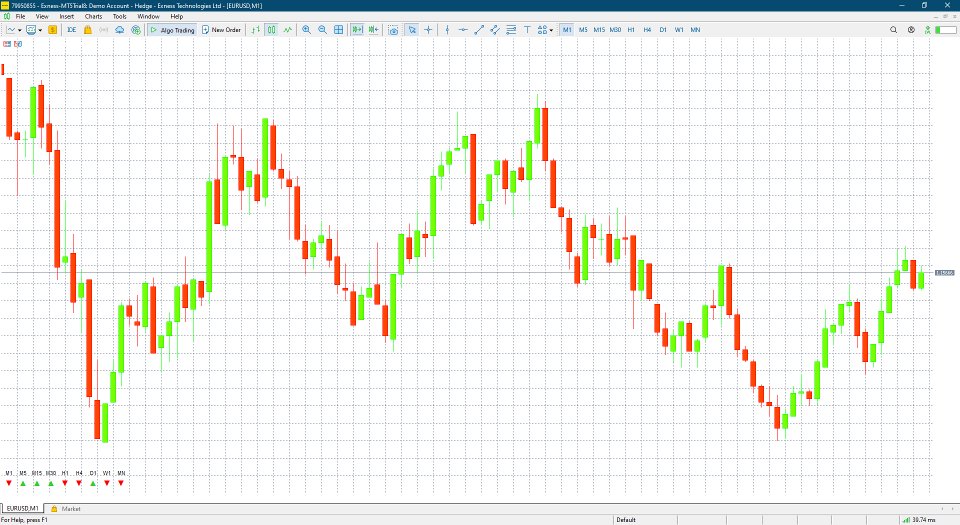Expand the profiles dropdown arrow

[40, 30]
